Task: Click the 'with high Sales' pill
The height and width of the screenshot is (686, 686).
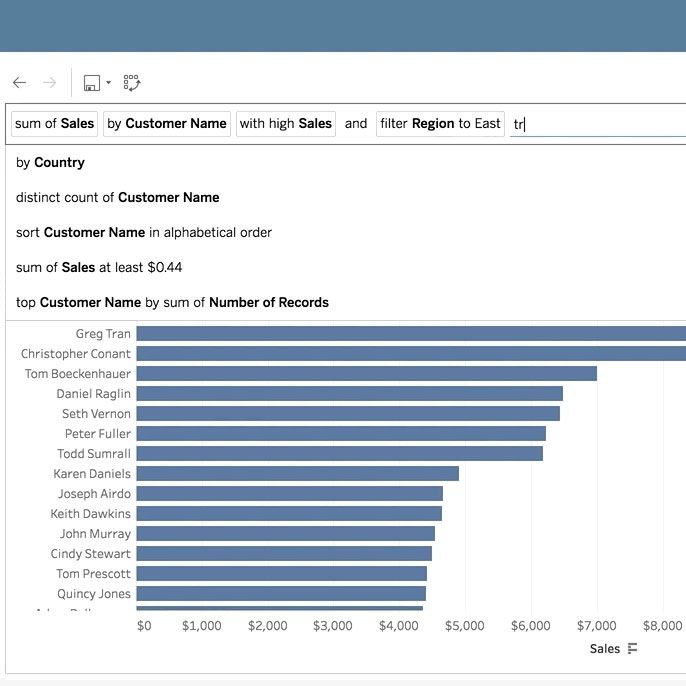Action: pyautogui.click(x=286, y=124)
